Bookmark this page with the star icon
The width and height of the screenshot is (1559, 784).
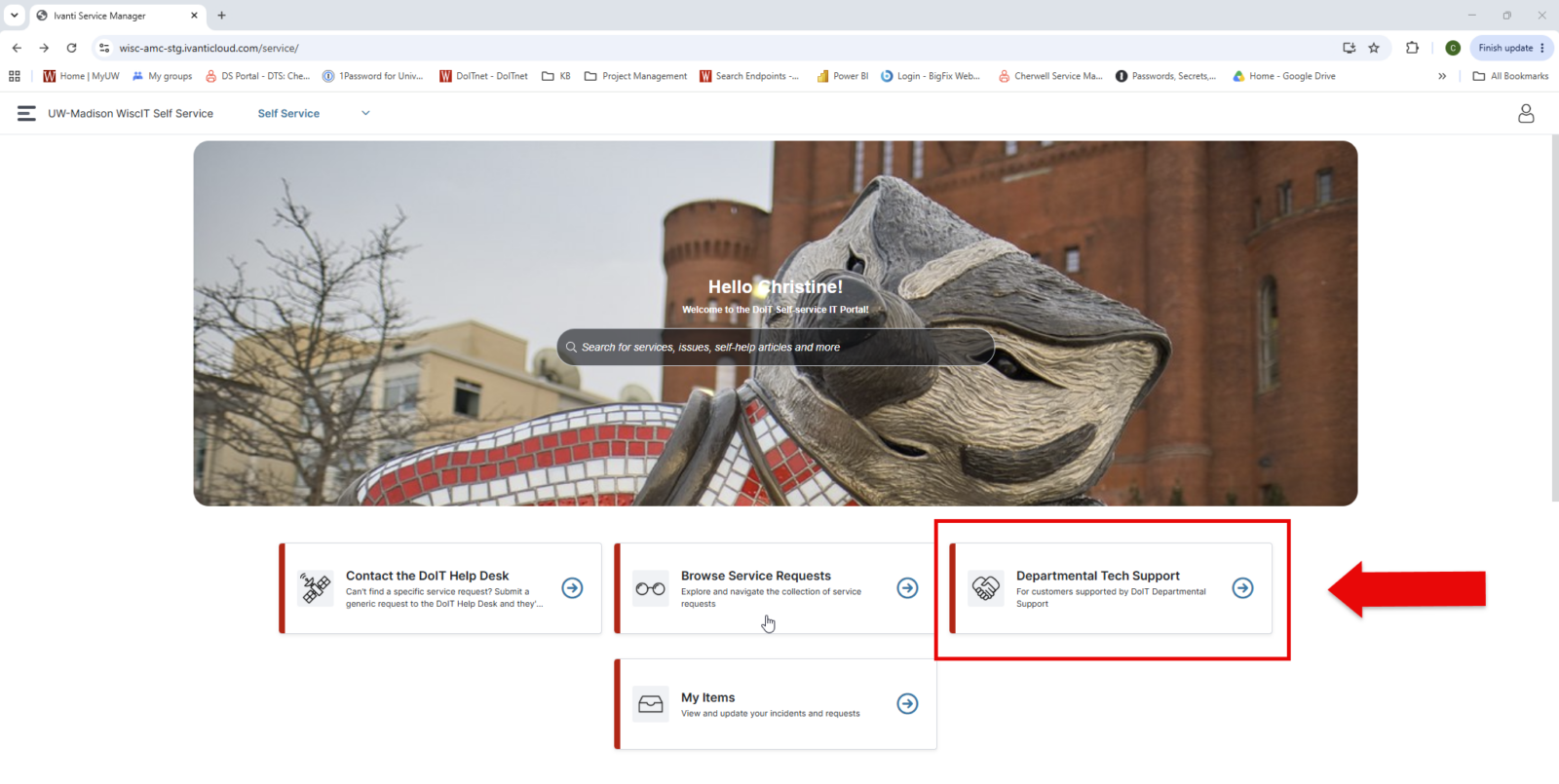point(1374,48)
